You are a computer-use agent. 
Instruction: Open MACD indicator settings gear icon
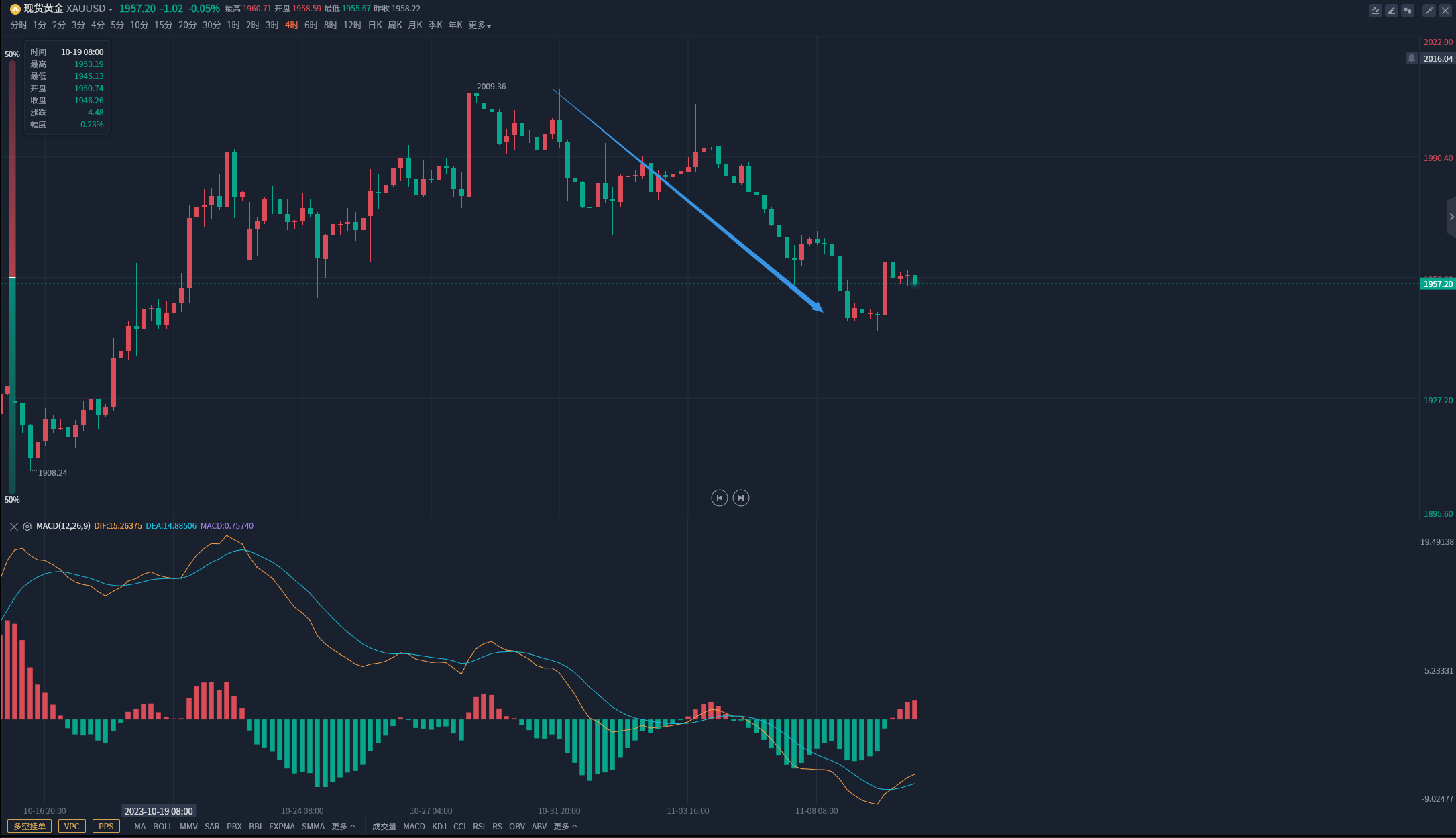27,527
